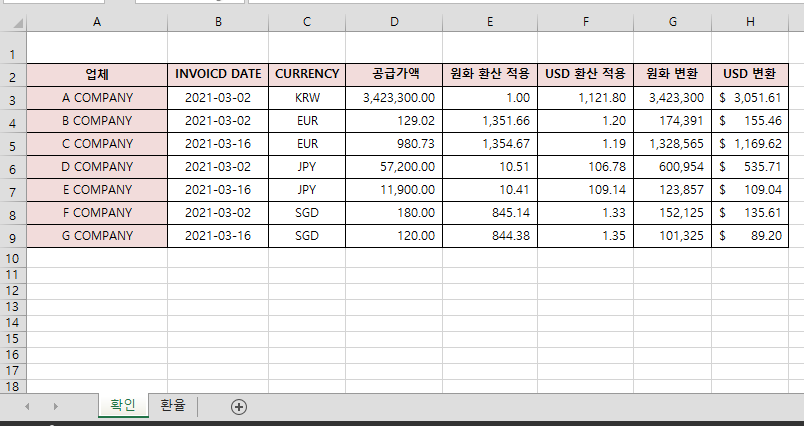Add a new sheet with the plus icon
This screenshot has height=426, width=804.
pyautogui.click(x=238, y=407)
